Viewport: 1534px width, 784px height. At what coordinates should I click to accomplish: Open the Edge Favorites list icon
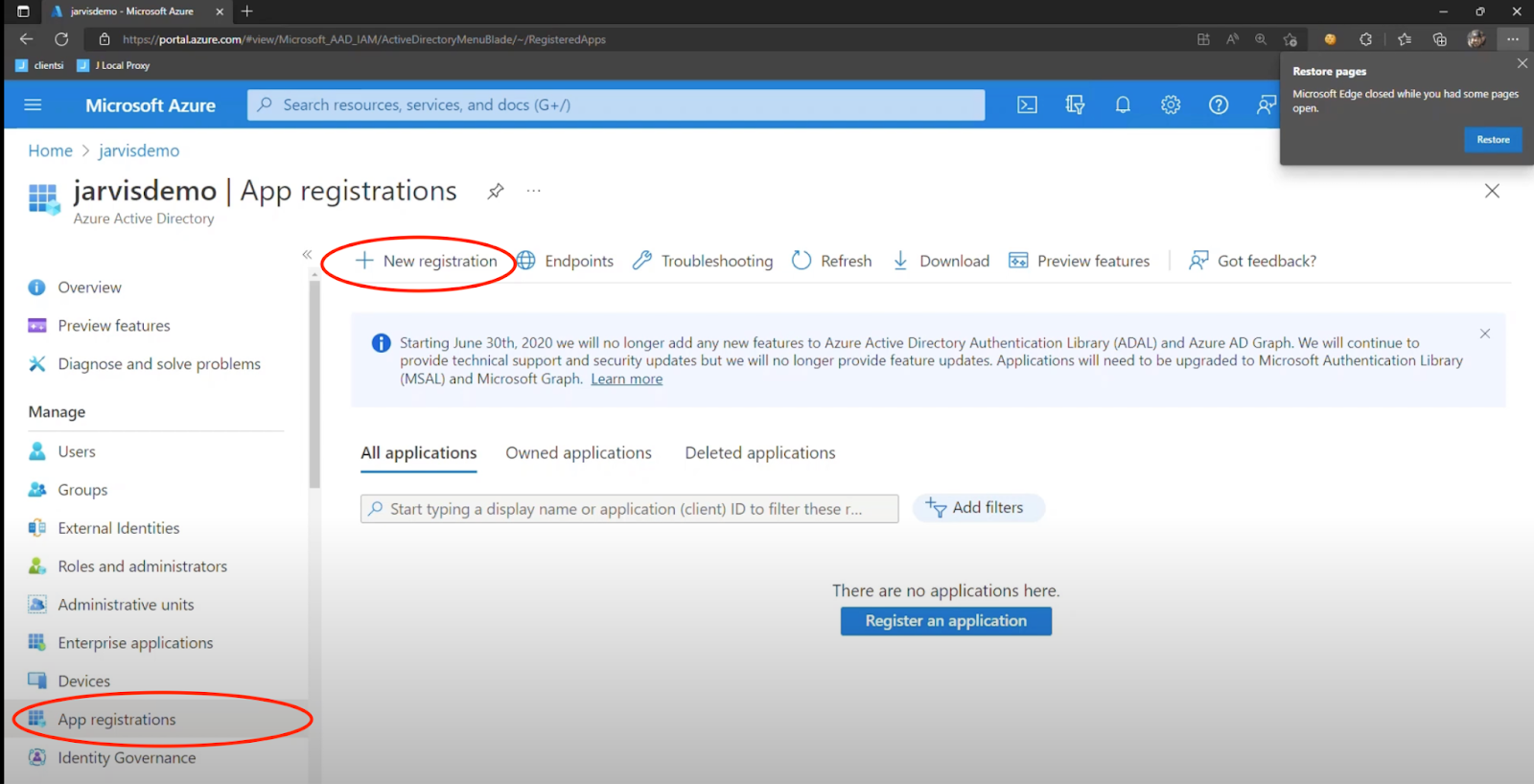tap(1405, 39)
